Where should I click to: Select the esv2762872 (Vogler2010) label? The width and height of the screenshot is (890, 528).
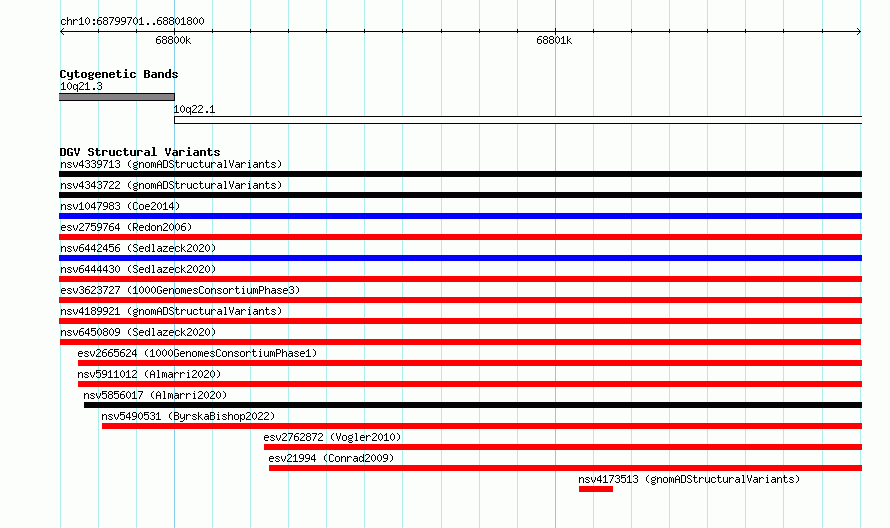[x=332, y=437]
